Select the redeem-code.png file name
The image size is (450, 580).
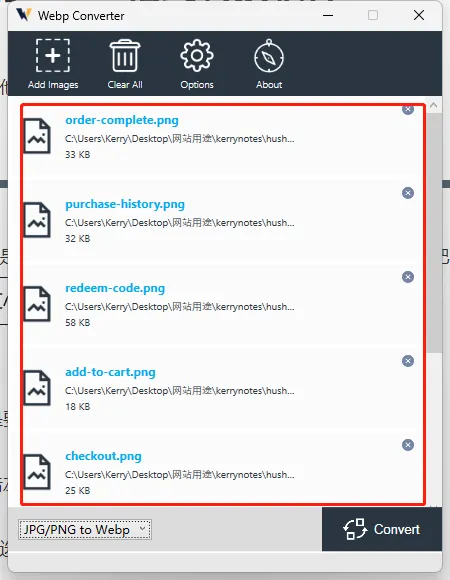tap(115, 288)
